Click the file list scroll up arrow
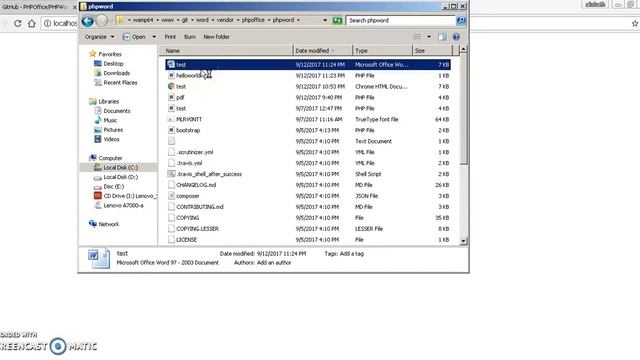The height and width of the screenshot is (360, 640). (x=463, y=49)
